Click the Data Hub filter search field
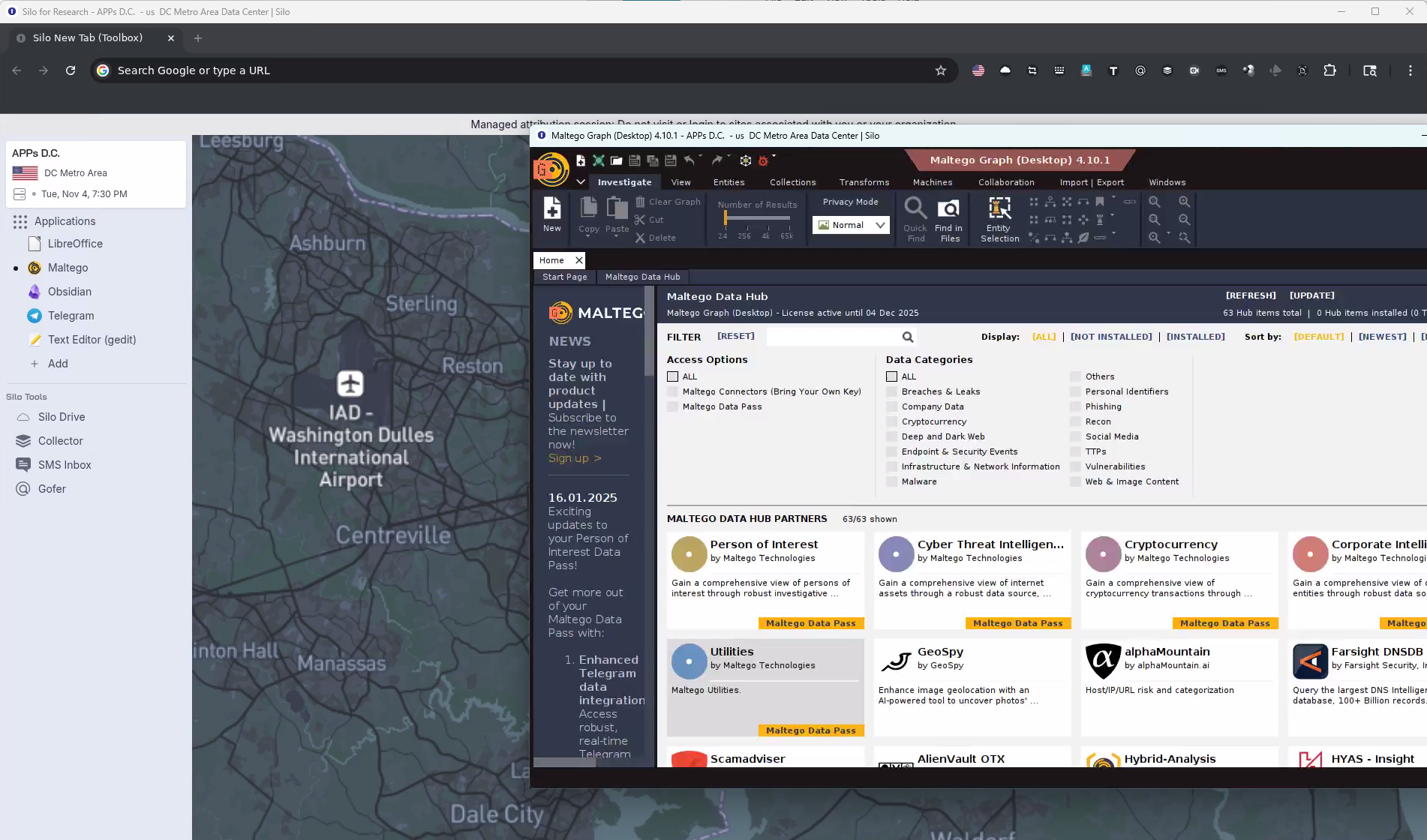 pyautogui.click(x=834, y=337)
